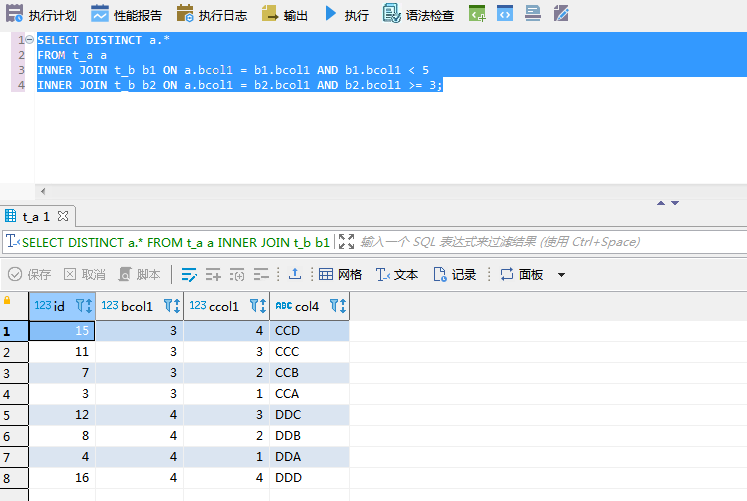
Task: Click the filter icon on the id column
Action: coord(85,306)
